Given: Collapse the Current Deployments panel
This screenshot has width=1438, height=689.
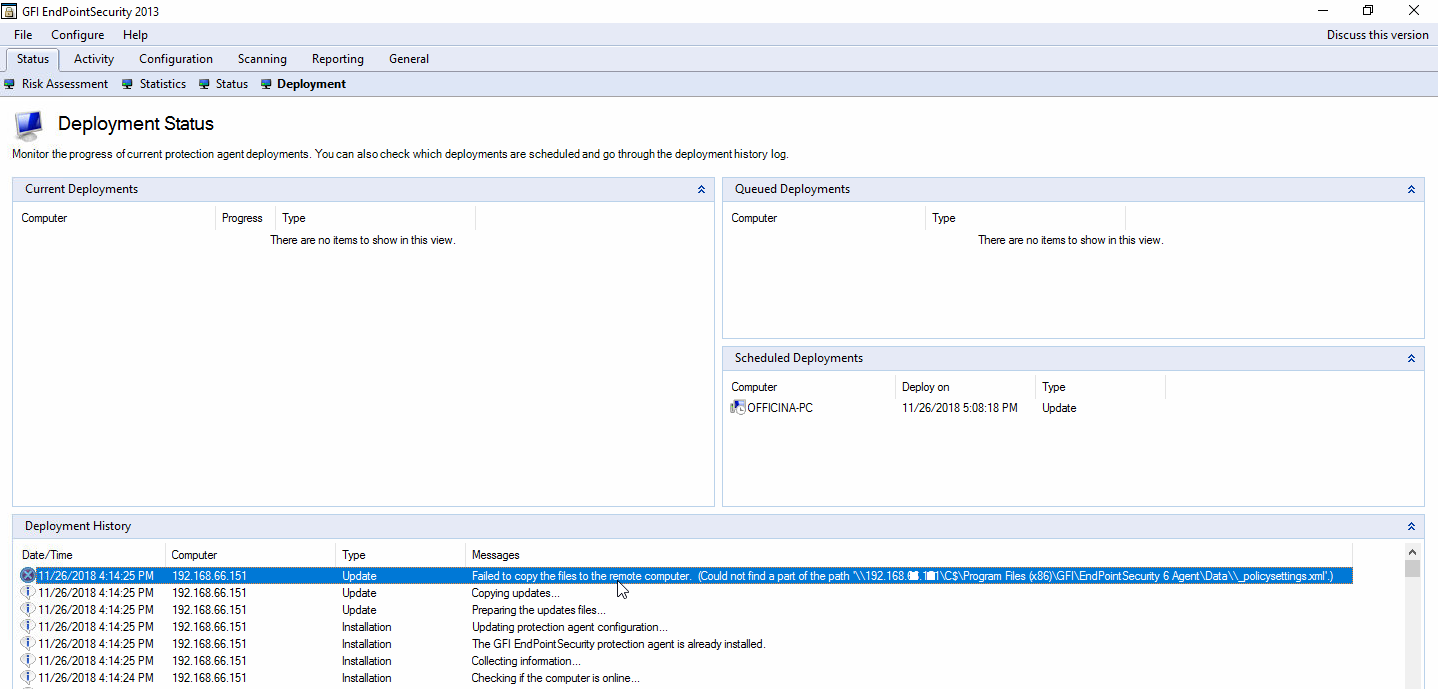Looking at the screenshot, I should pyautogui.click(x=701, y=189).
